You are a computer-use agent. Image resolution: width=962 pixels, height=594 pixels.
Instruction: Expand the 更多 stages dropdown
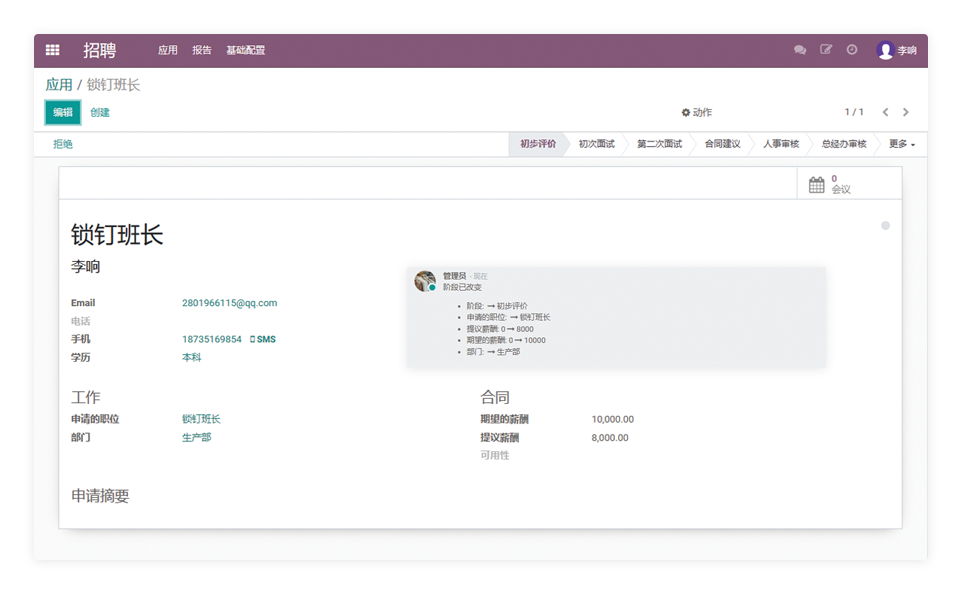click(x=901, y=144)
